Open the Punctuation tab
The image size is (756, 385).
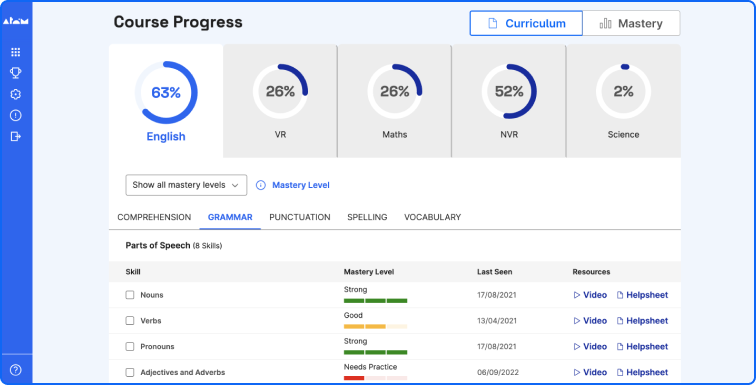300,217
